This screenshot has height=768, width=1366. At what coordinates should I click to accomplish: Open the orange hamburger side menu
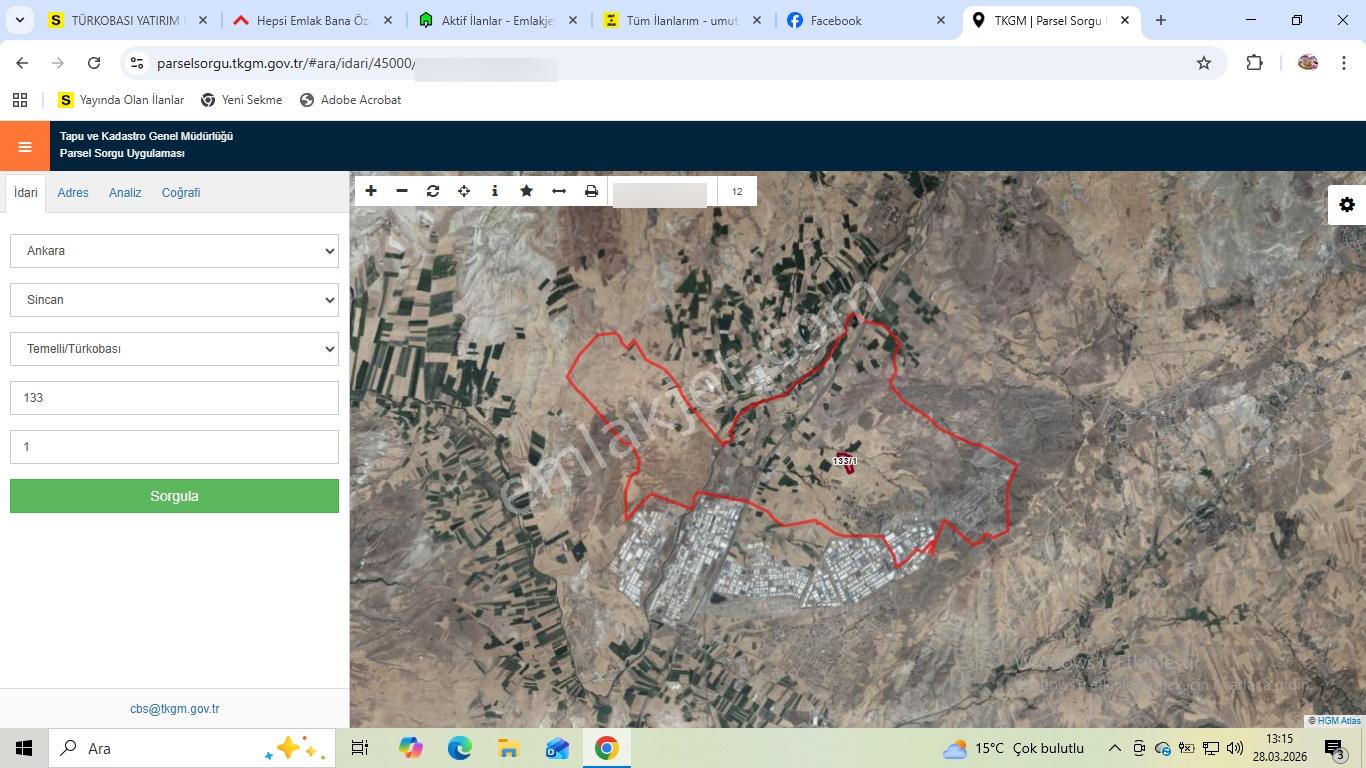(x=25, y=147)
